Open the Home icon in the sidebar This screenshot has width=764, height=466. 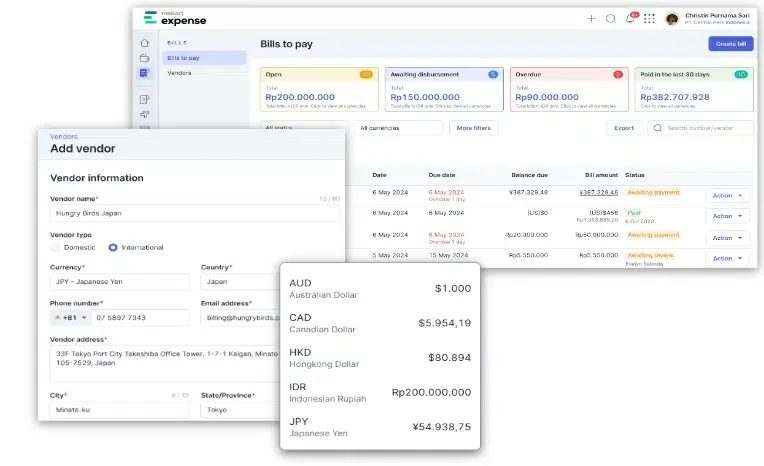[x=145, y=43]
